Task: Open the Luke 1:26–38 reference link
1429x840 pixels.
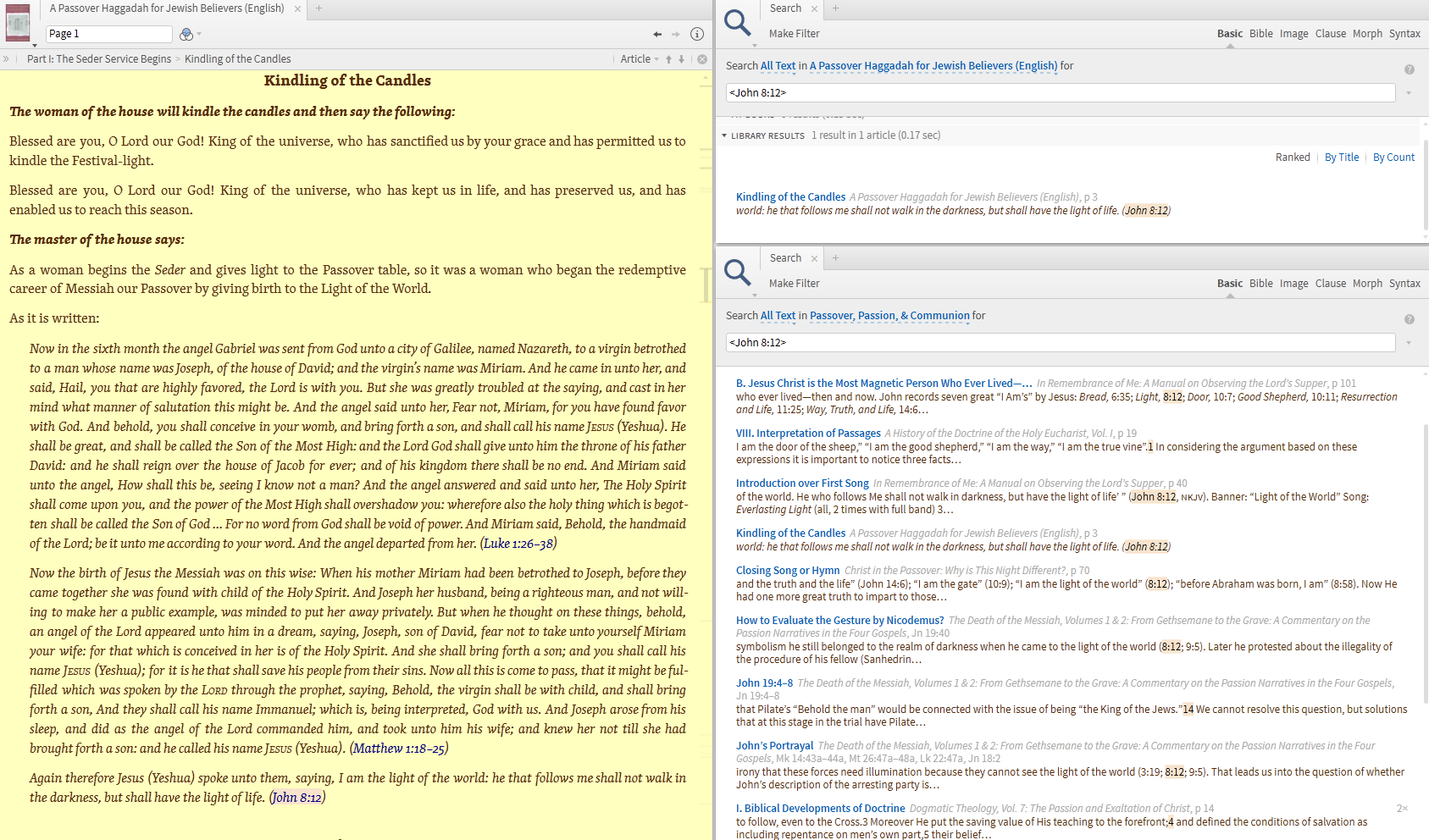Action: pyautogui.click(x=518, y=544)
